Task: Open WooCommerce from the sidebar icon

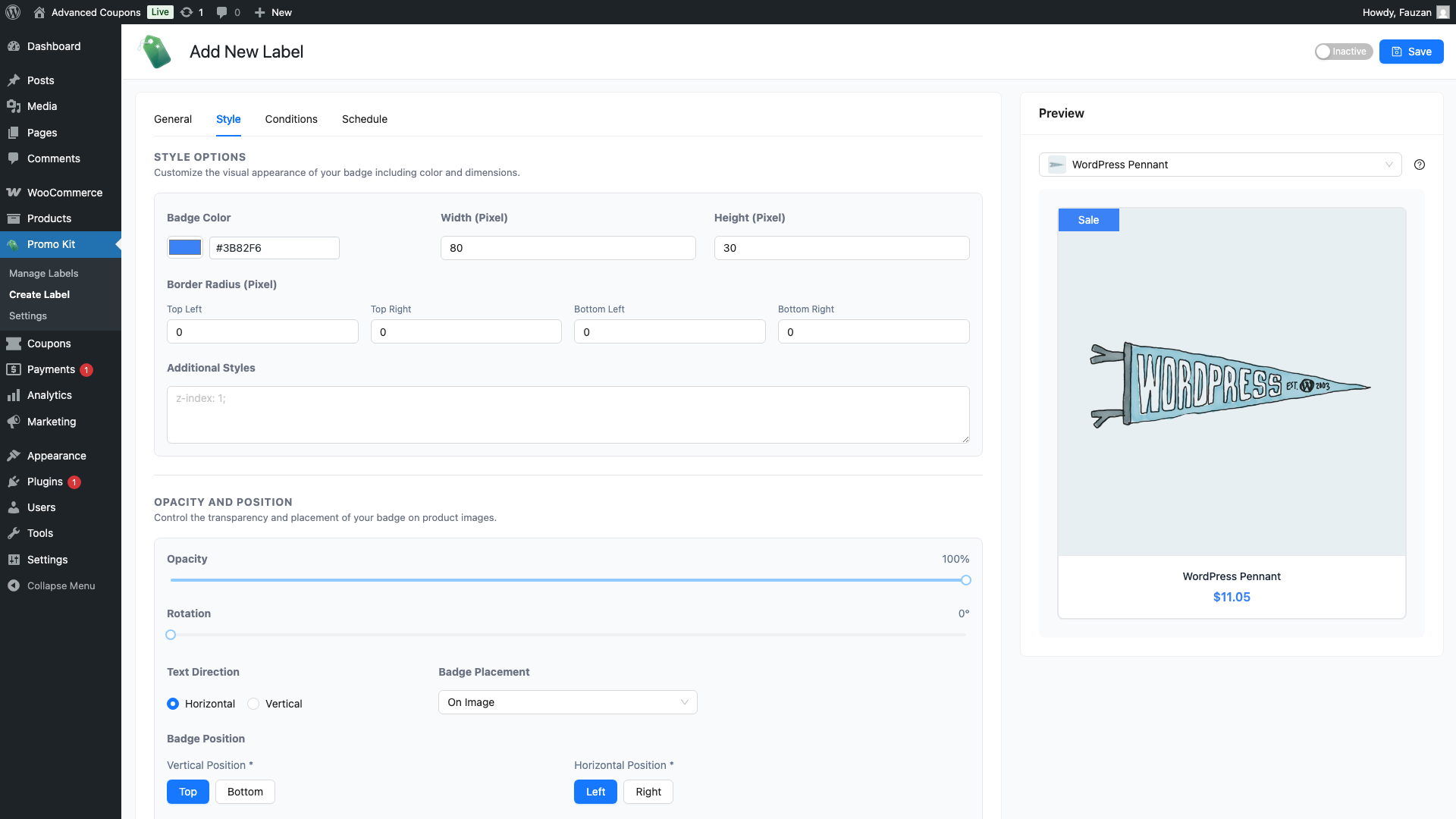Action: [13, 193]
